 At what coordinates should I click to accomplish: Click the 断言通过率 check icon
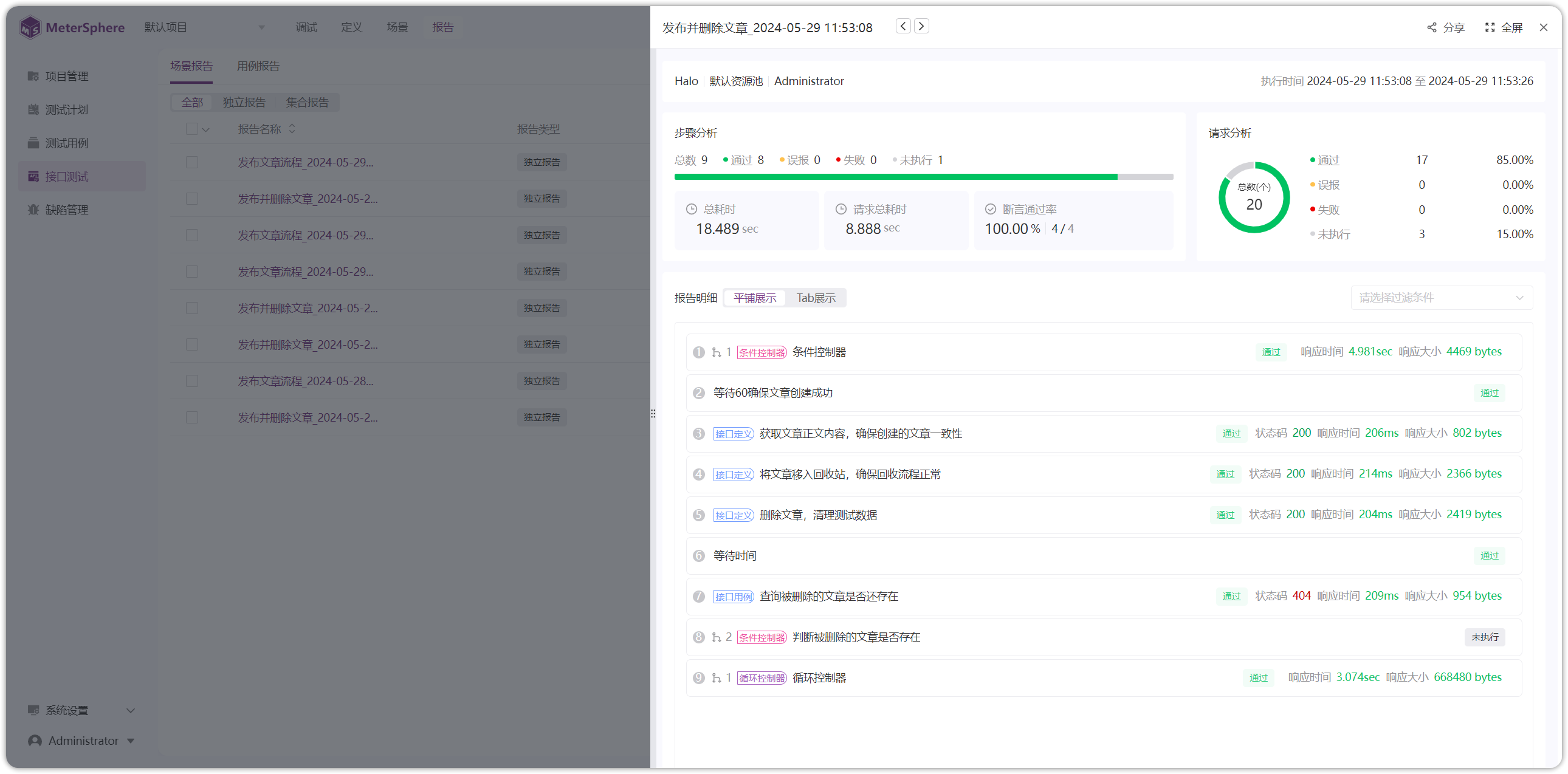(991, 210)
